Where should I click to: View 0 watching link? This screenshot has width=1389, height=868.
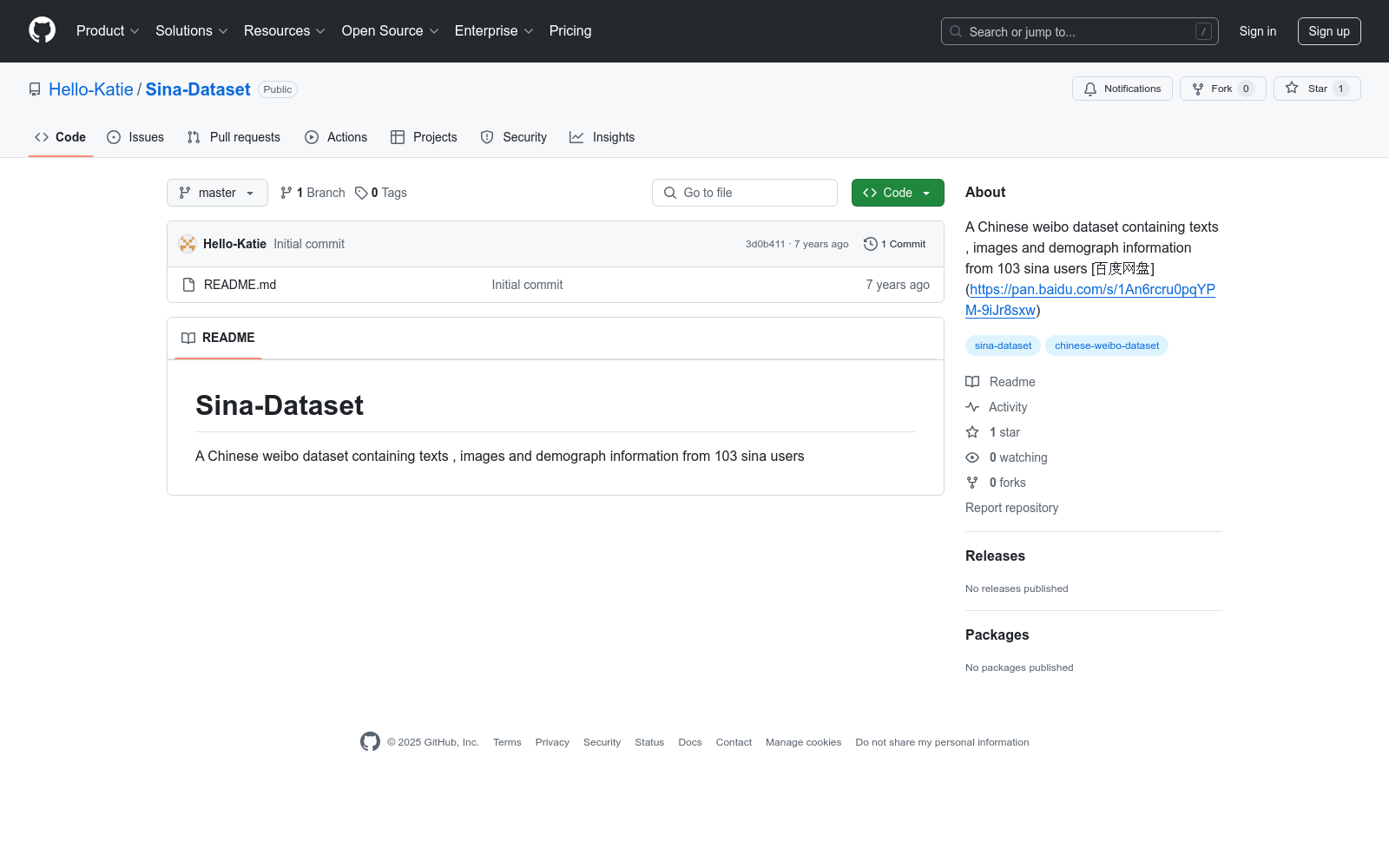1007,457
